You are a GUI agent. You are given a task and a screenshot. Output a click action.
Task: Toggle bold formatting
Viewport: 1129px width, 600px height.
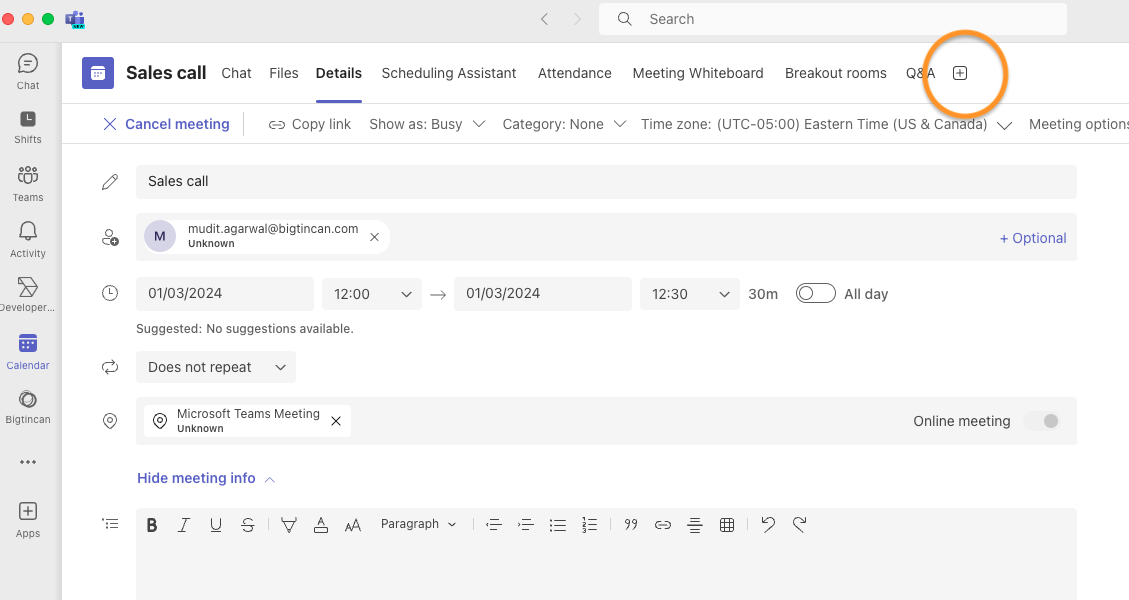coord(152,525)
